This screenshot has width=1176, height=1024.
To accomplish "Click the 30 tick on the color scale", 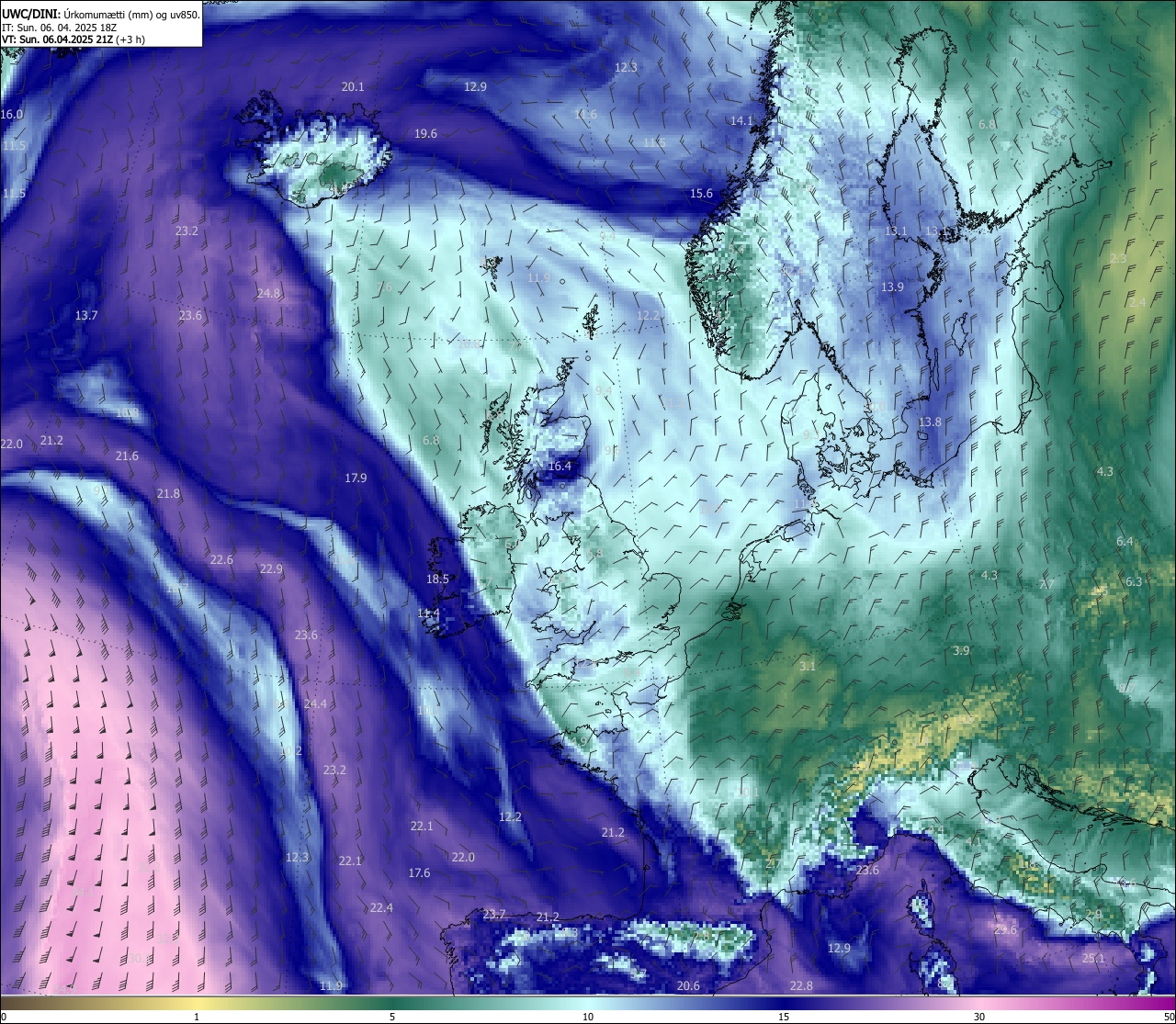I will (979, 1017).
